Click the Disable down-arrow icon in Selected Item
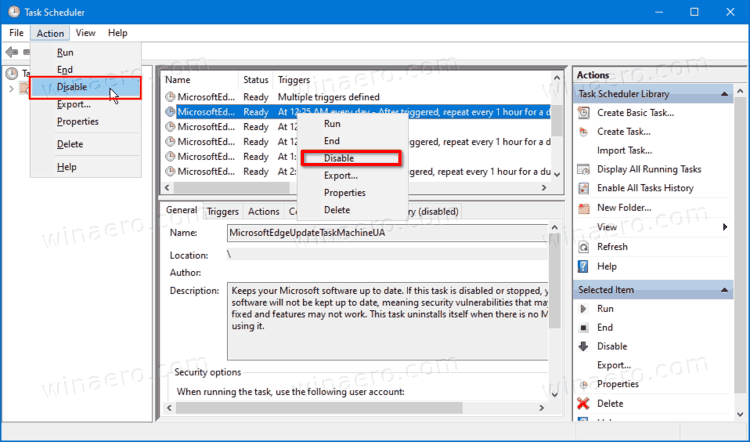Screen dimensions: 750x442 [x=584, y=346]
